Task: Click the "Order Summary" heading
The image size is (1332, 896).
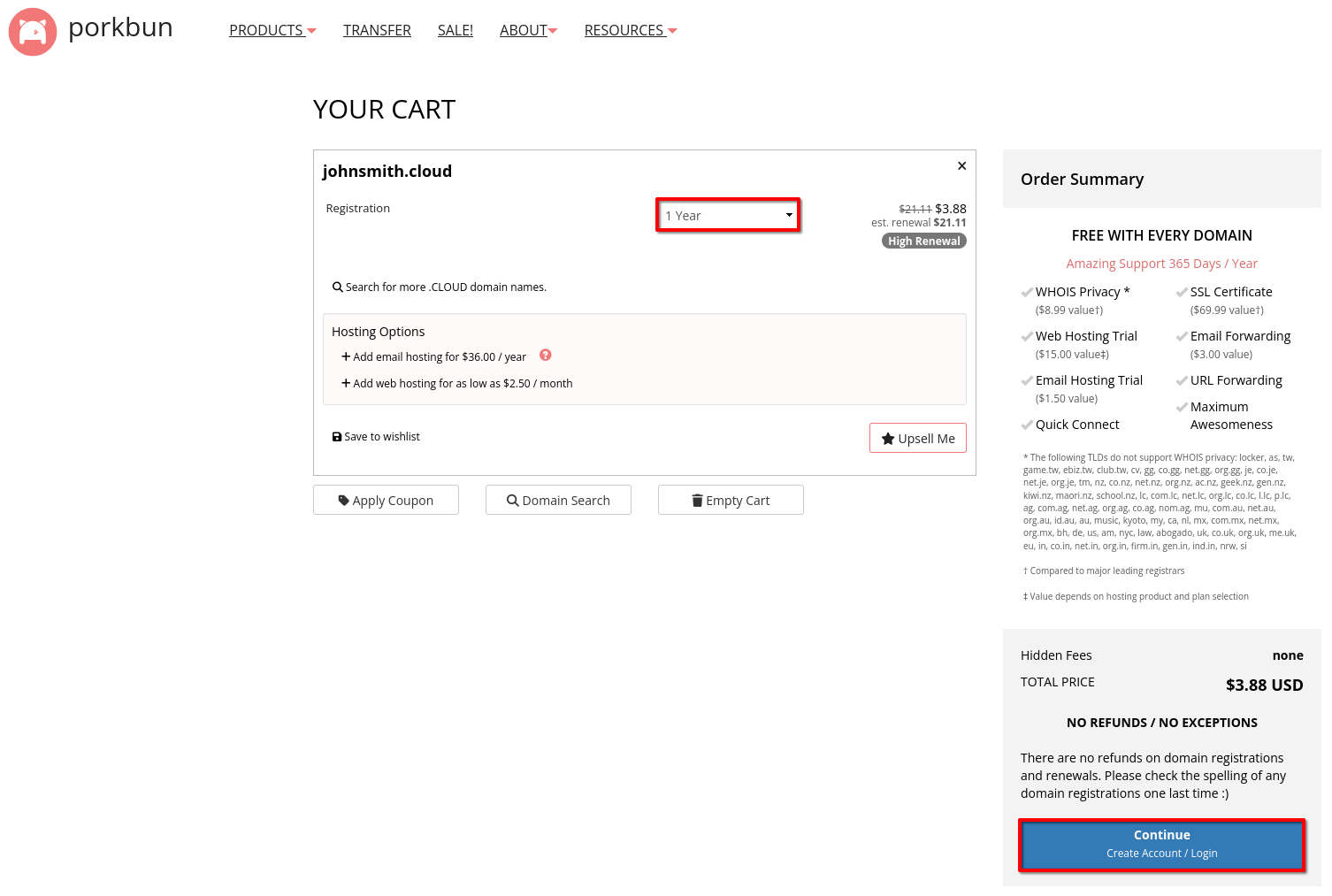Action: click(1082, 180)
